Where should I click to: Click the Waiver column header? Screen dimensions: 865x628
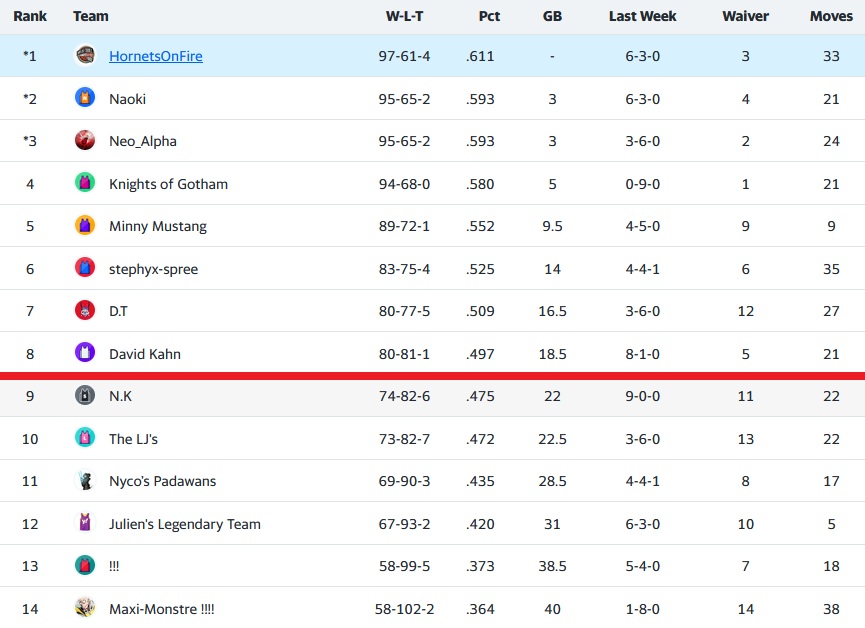745,16
